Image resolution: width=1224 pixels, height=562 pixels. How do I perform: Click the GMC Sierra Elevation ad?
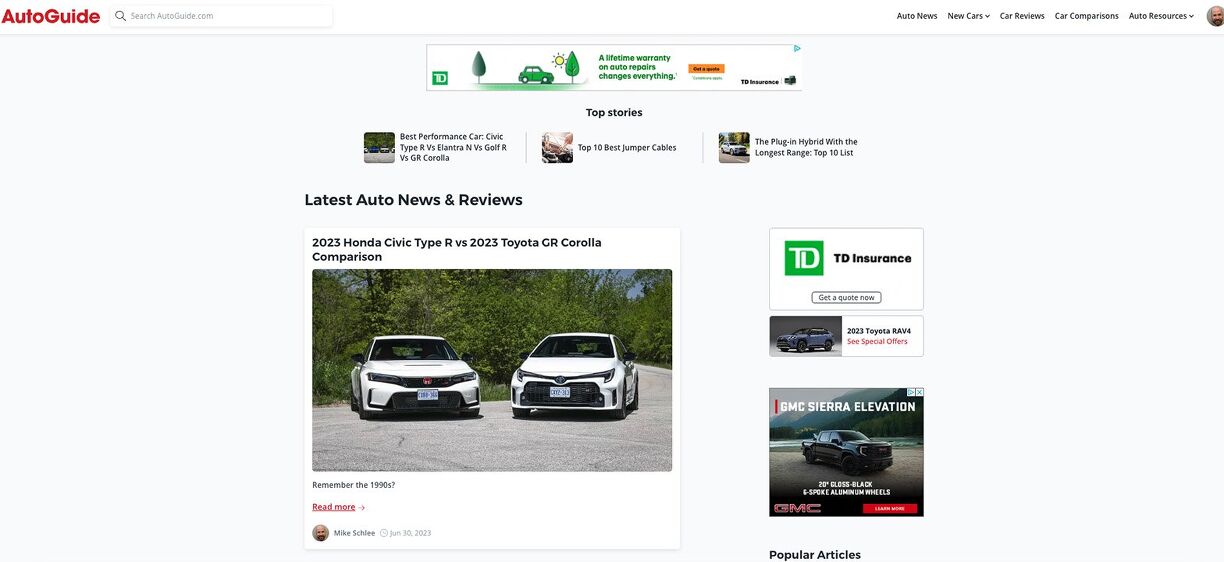846,452
